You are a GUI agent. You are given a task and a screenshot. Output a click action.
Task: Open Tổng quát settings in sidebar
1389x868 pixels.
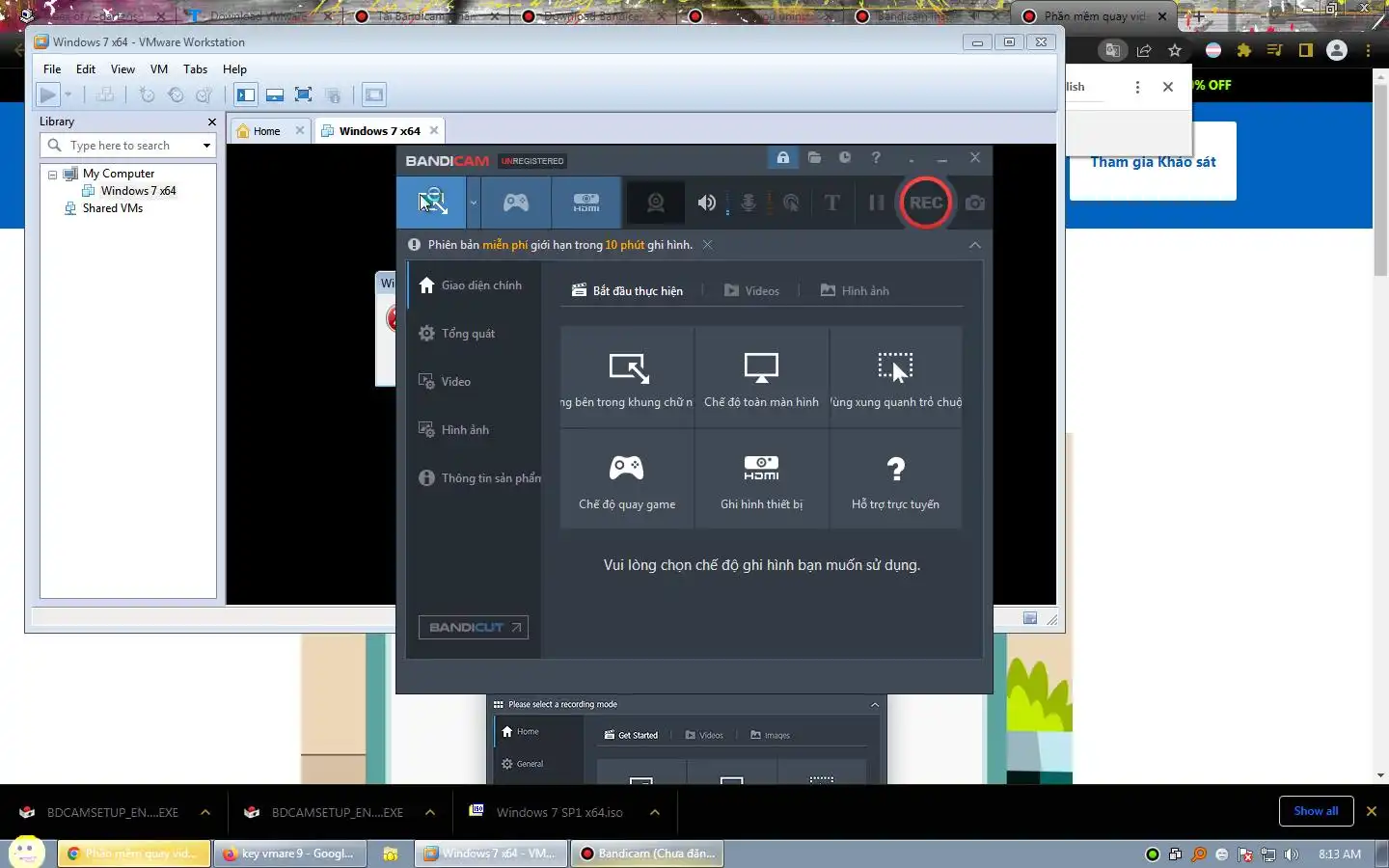[x=473, y=334]
